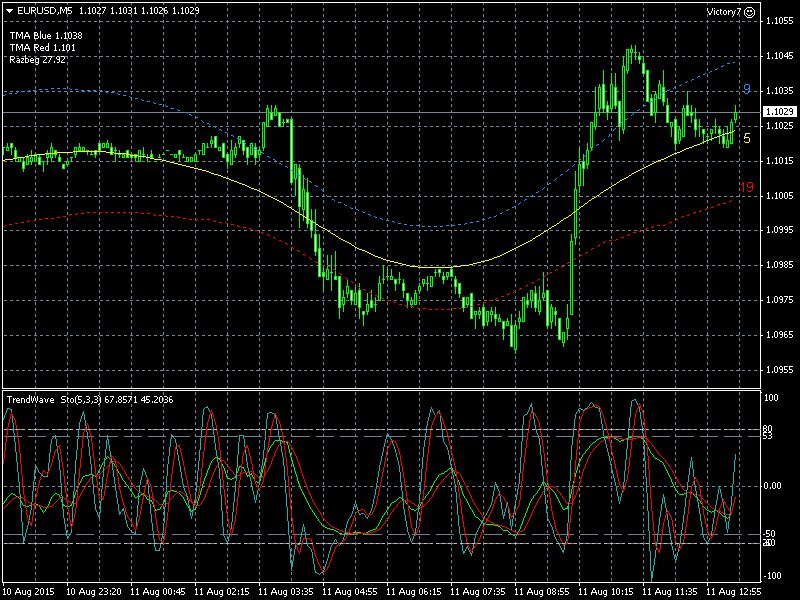Viewport: 800px width, 600px height.
Task: Click the 'Razbeg 27.92' label
Action: (x=37, y=60)
